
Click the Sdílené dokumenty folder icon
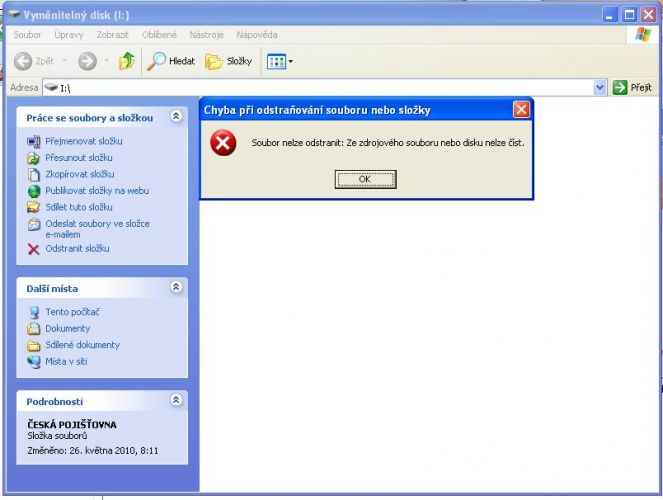[x=33, y=346]
